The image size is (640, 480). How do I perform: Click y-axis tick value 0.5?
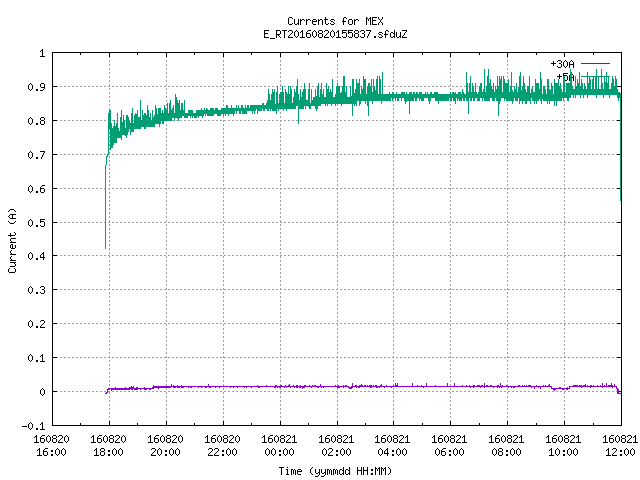click(x=36, y=222)
